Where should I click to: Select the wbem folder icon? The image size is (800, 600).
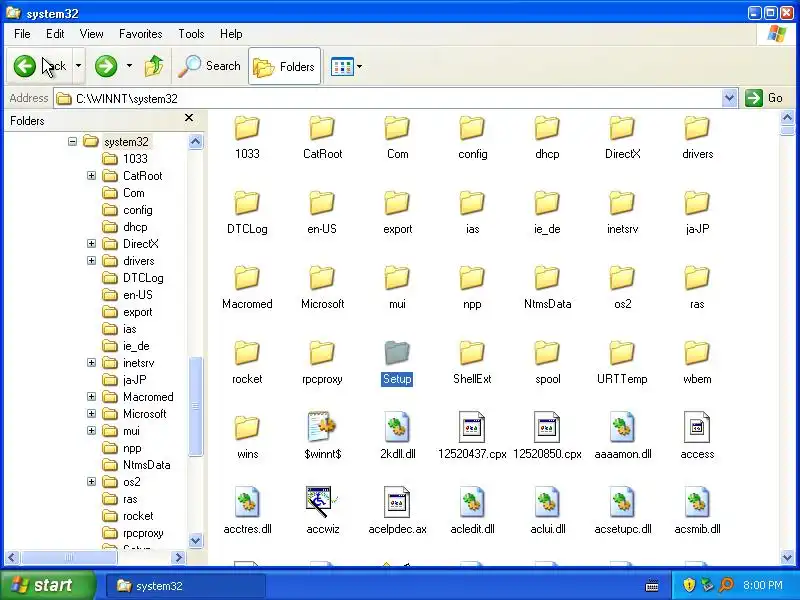697,353
